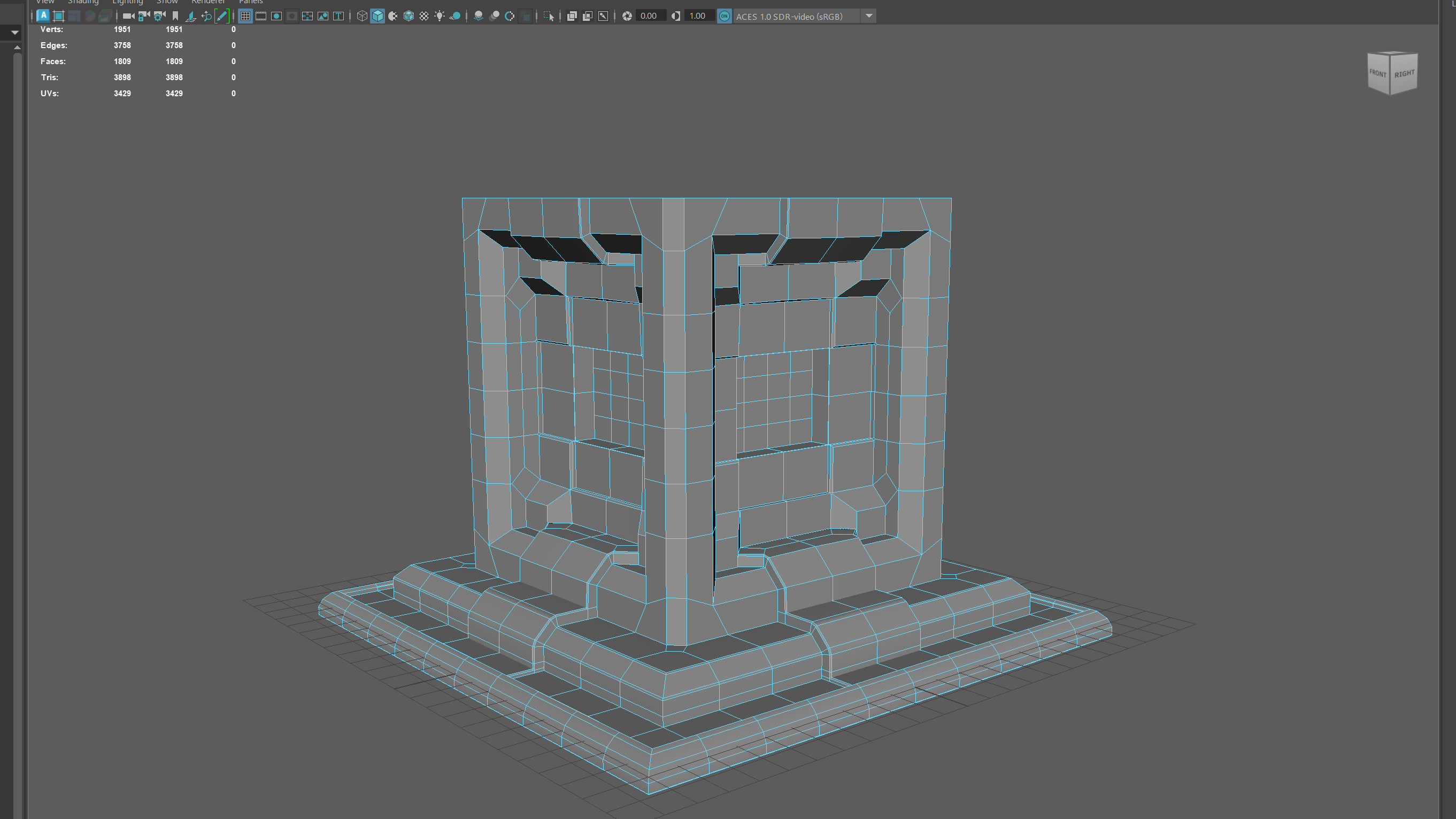This screenshot has width=1456, height=819.
Task: Toggle the film gate icon
Action: coord(260,17)
